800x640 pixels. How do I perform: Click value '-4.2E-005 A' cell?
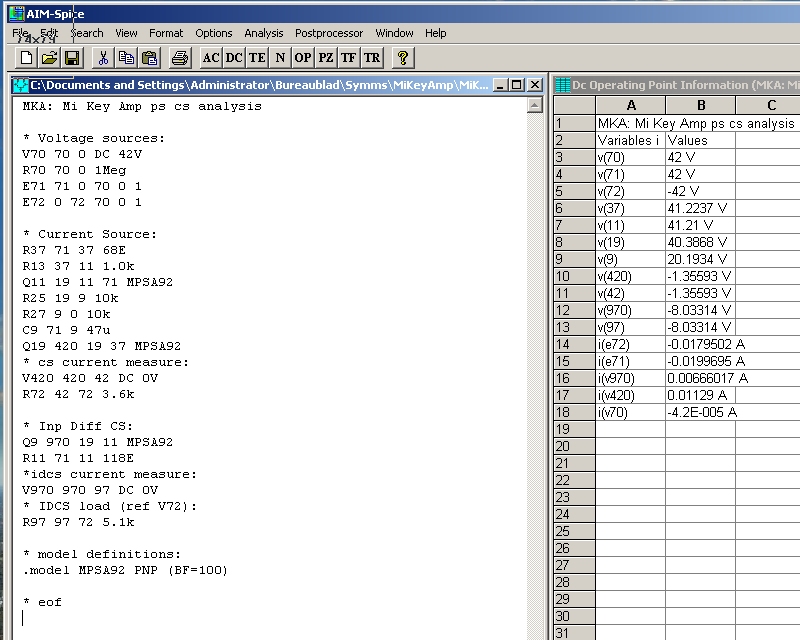pyautogui.click(x=701, y=412)
